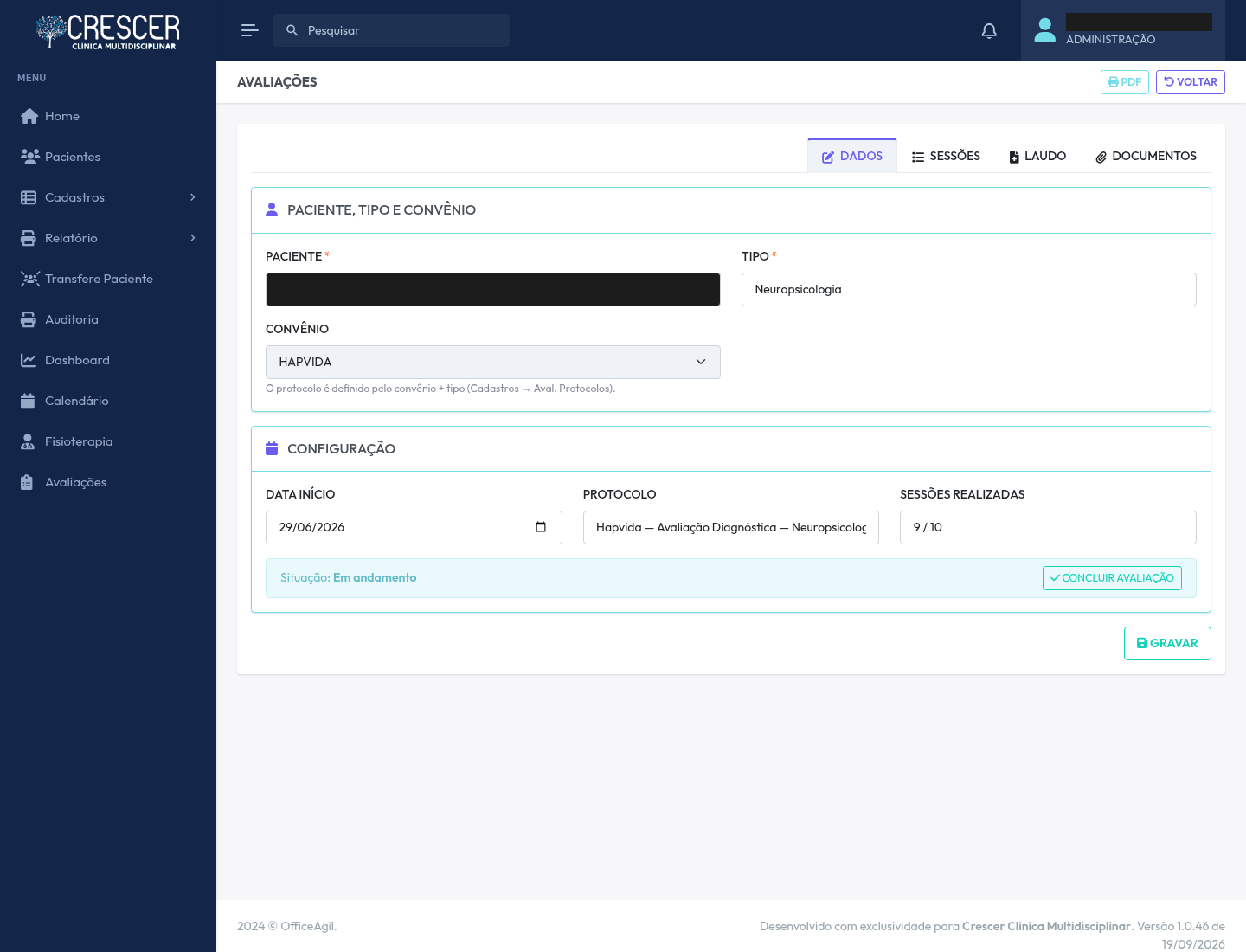Viewport: 1246px width, 952px height.
Task: Open the Documentos tab
Action: coord(1146,156)
